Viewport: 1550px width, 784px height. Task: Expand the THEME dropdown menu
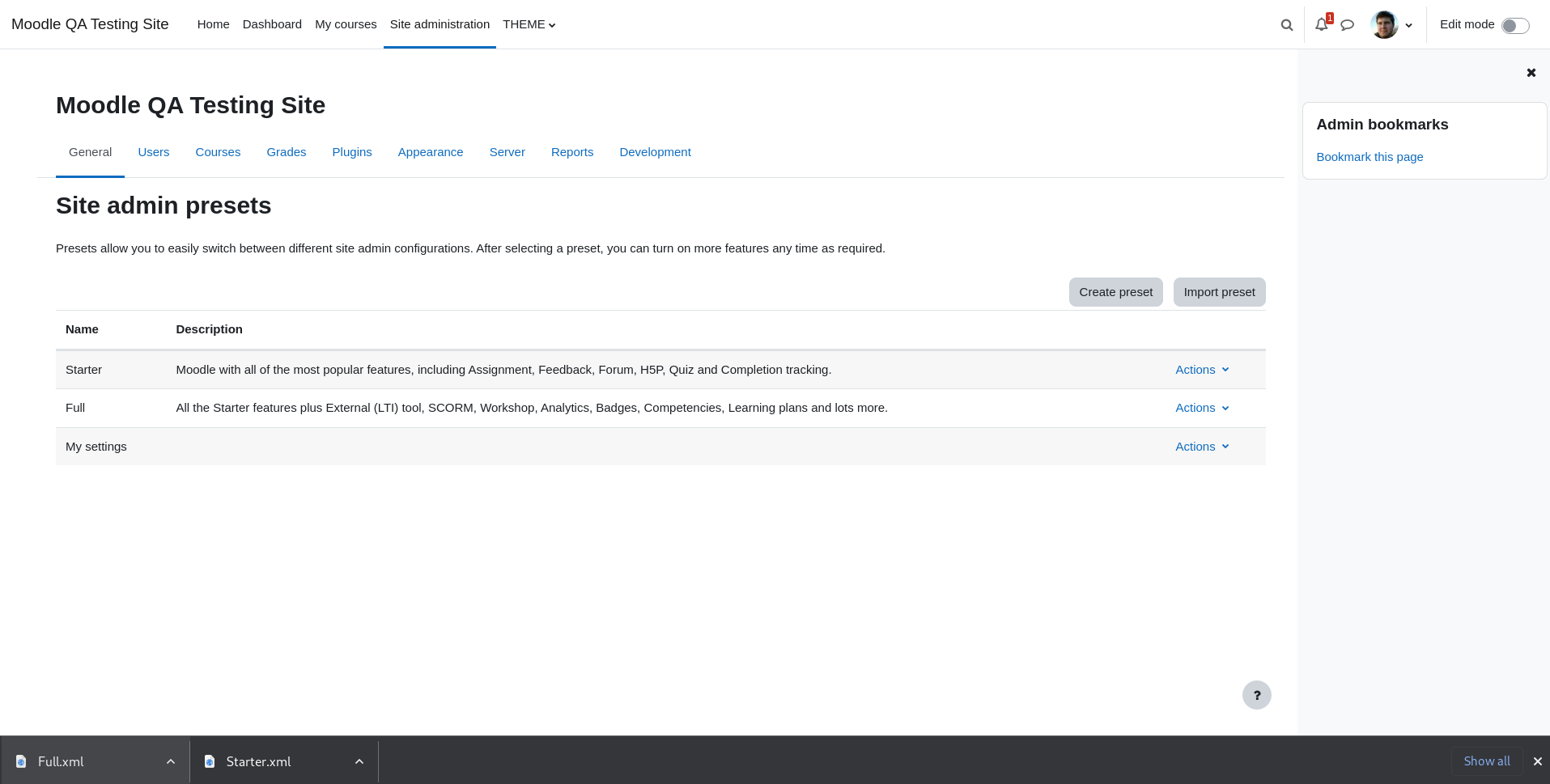tap(529, 24)
